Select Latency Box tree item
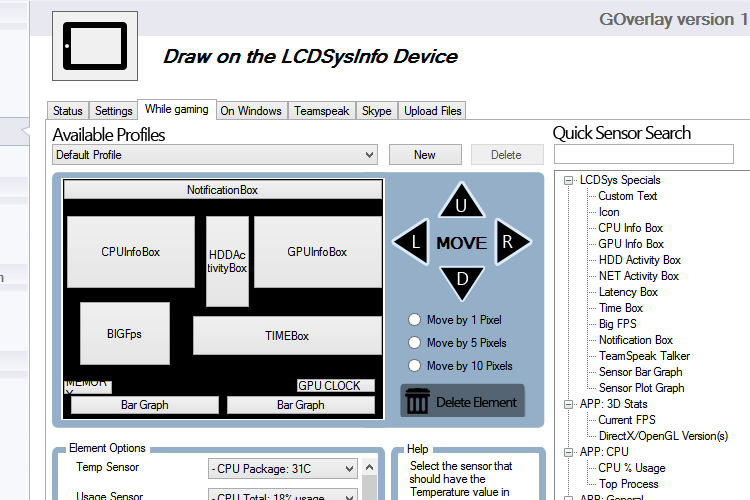This screenshot has width=750, height=500. pyautogui.click(x=628, y=292)
